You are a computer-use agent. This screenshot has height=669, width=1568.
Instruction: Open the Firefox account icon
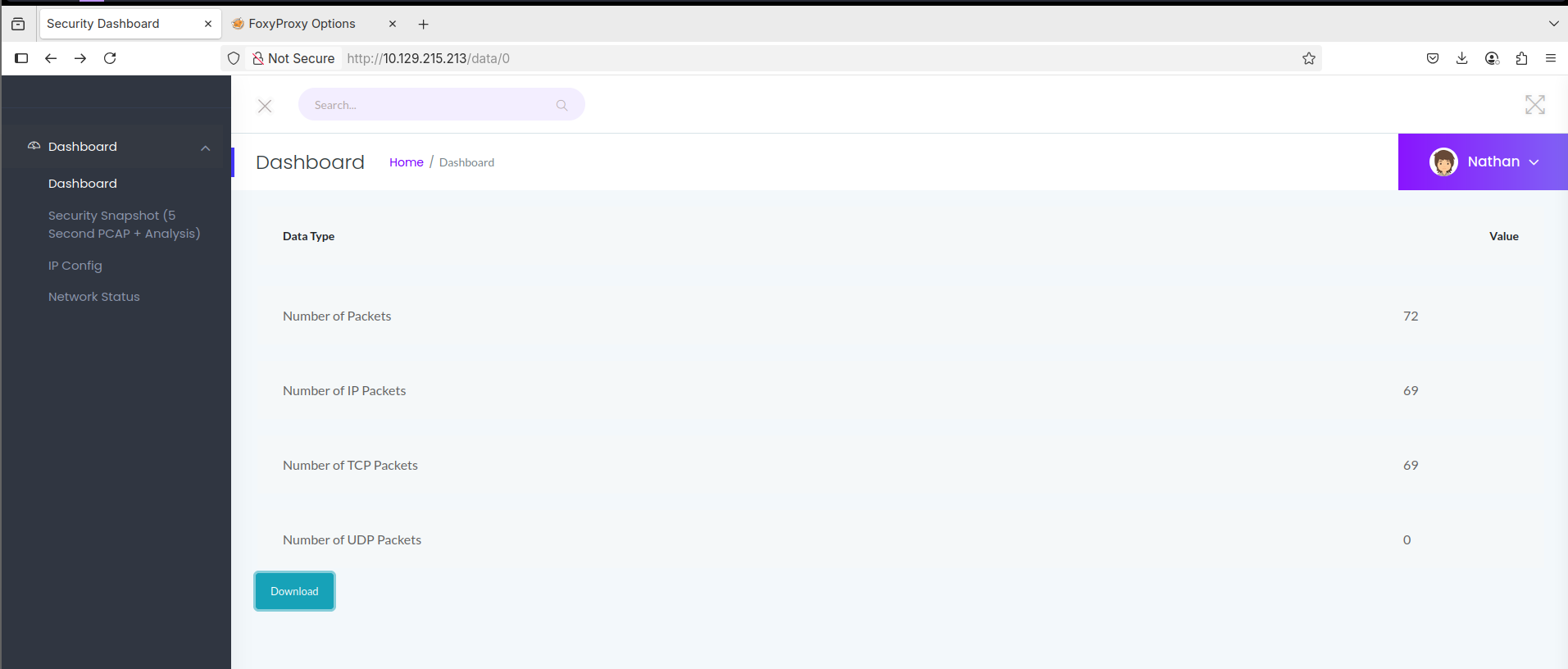pos(1492,58)
